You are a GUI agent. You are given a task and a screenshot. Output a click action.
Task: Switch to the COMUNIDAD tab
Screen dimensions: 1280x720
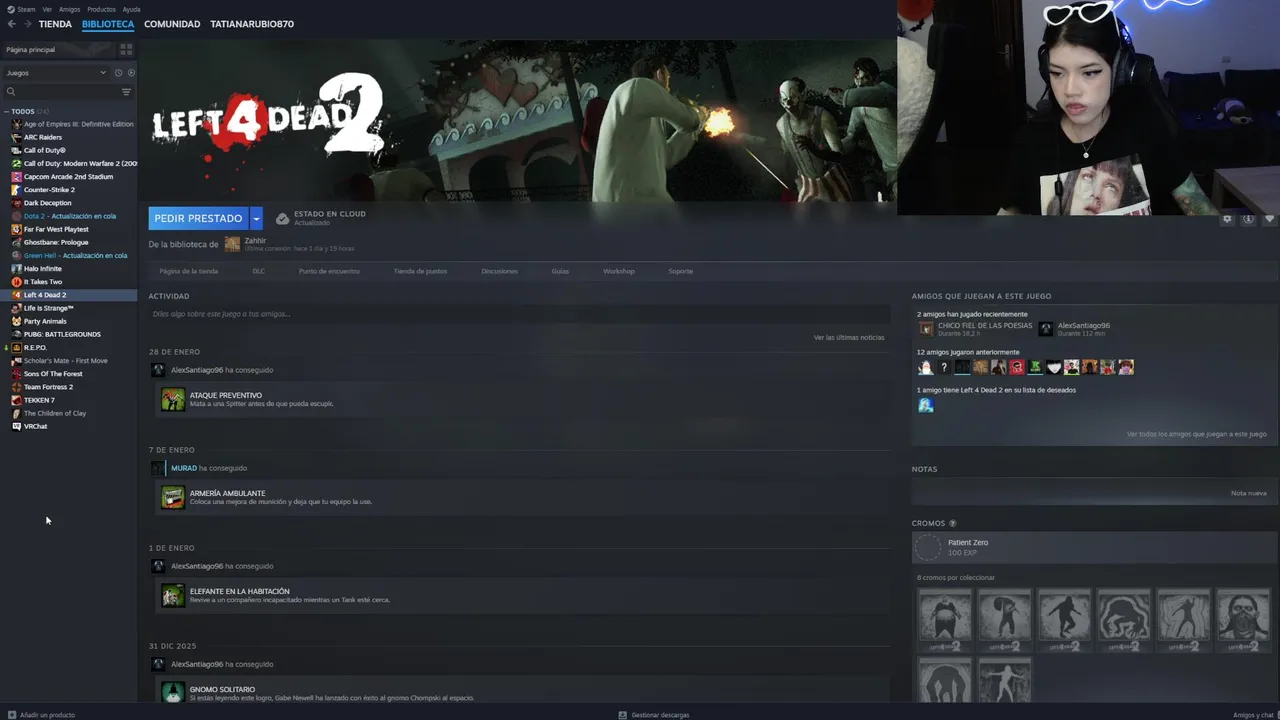point(172,24)
